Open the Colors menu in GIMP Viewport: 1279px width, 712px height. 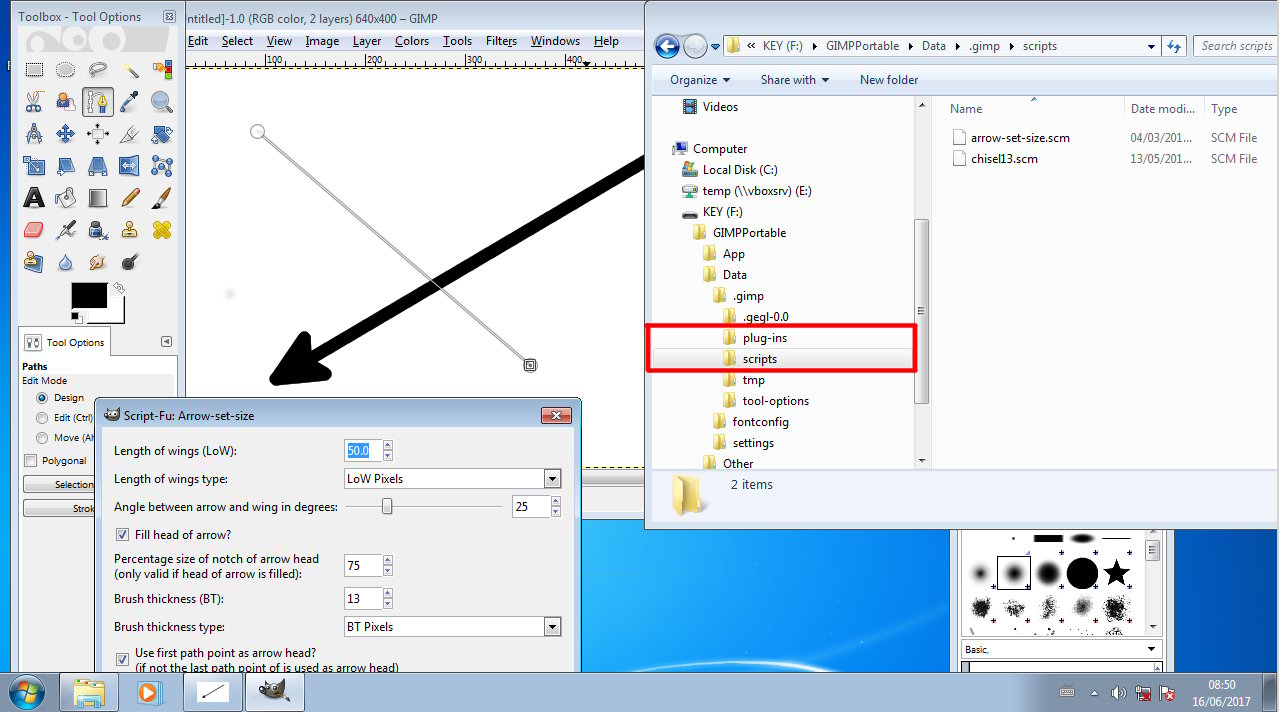click(x=412, y=41)
